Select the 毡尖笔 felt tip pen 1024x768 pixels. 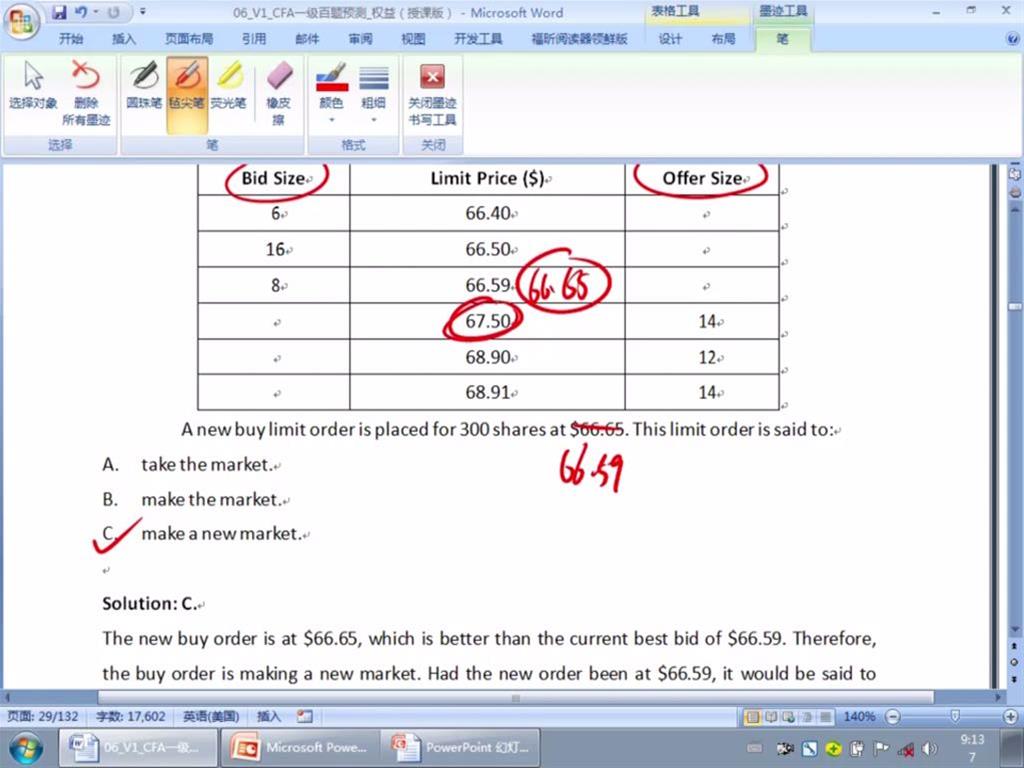click(x=187, y=95)
